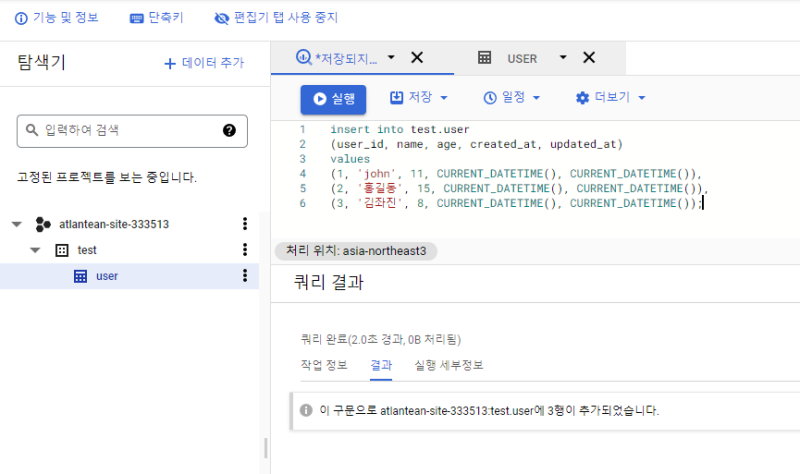800x474 pixels.
Task: Open the 일정 schedule dropdown
Action: 511,98
